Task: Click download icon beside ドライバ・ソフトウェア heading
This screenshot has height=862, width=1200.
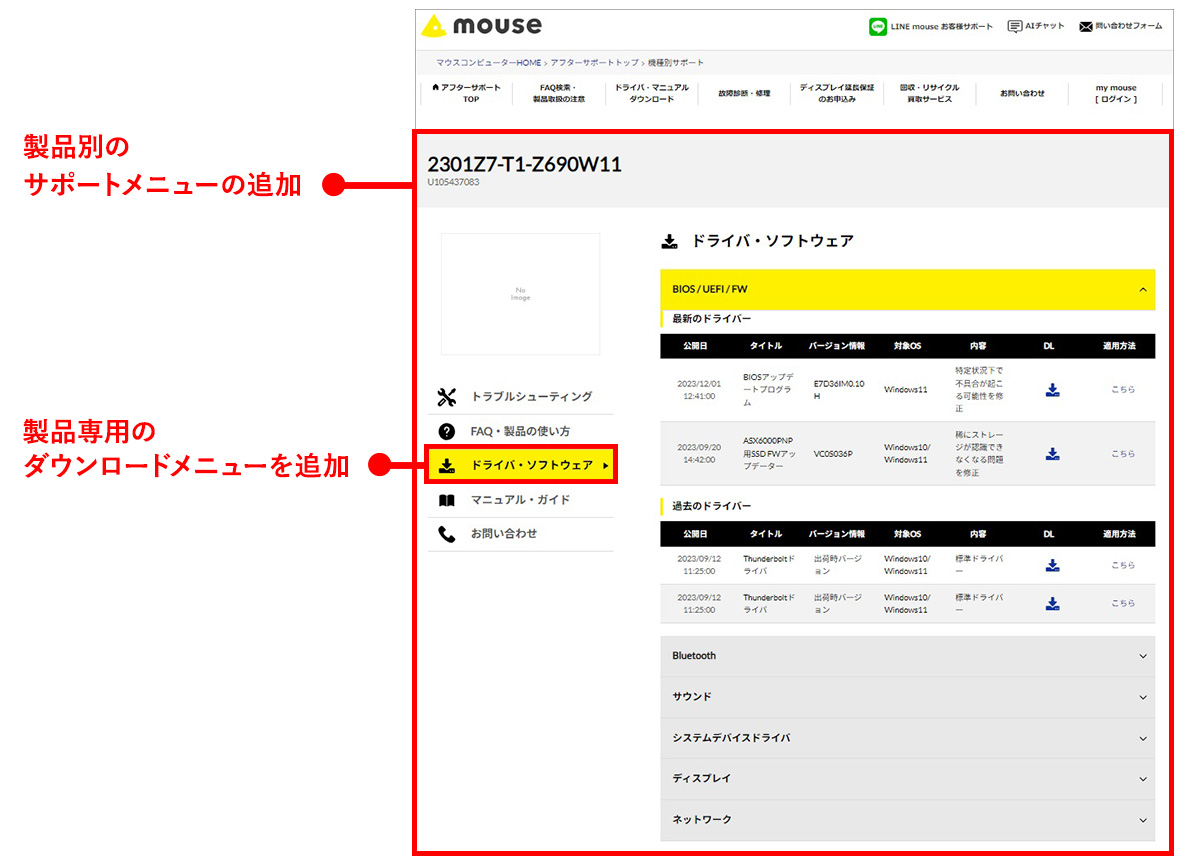Action: (669, 241)
